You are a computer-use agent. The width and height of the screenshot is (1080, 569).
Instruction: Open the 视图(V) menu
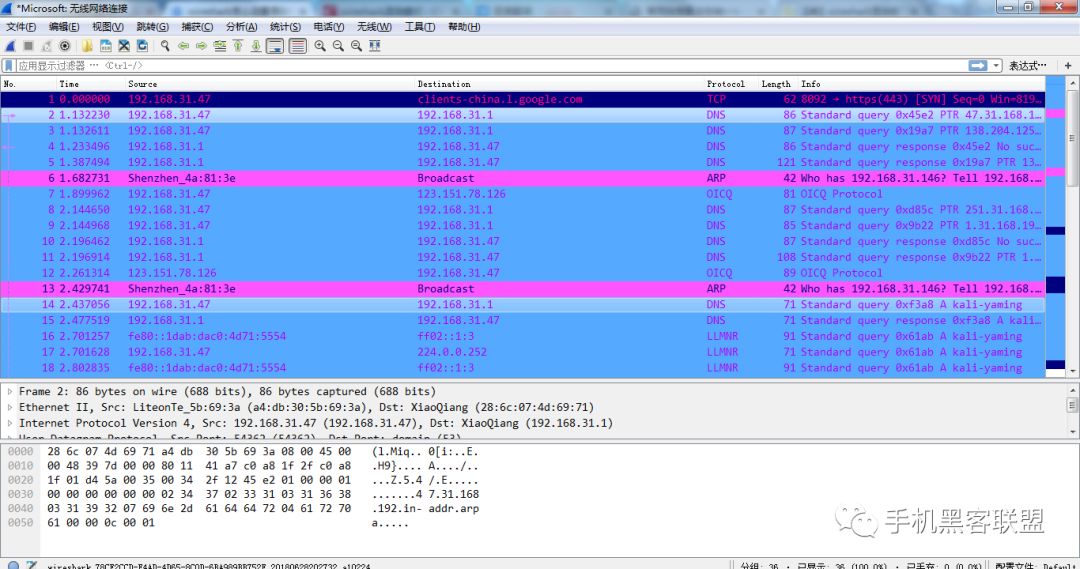tap(107, 27)
